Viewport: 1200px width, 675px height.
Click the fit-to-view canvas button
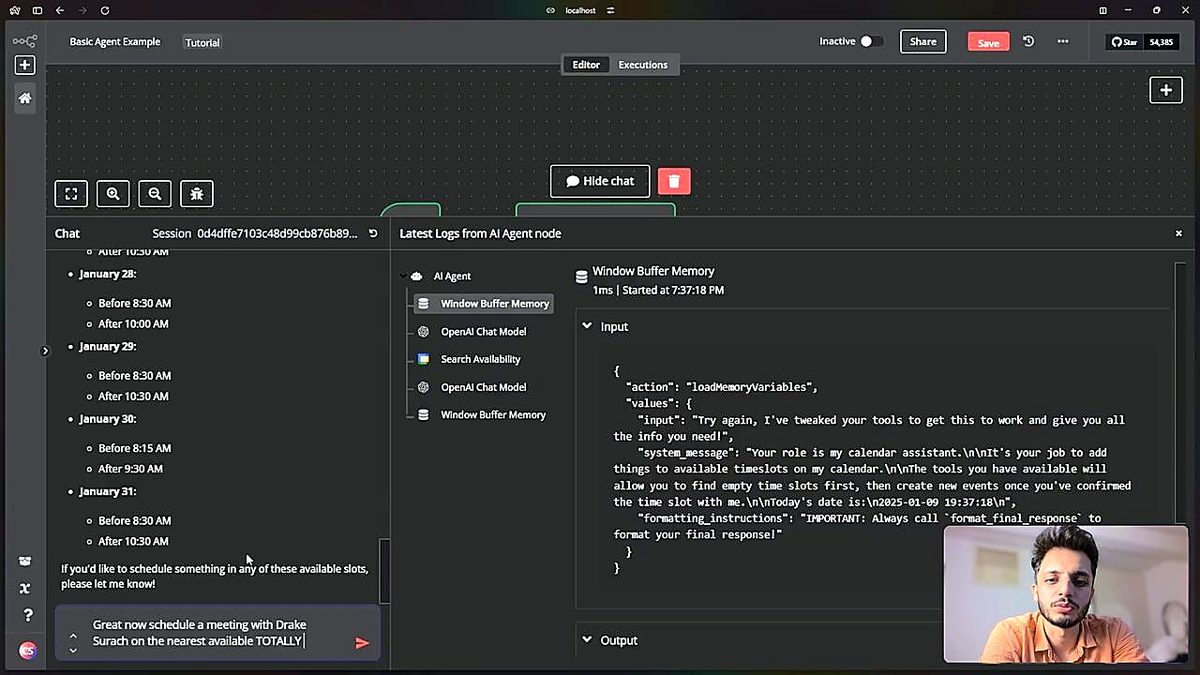[71, 194]
